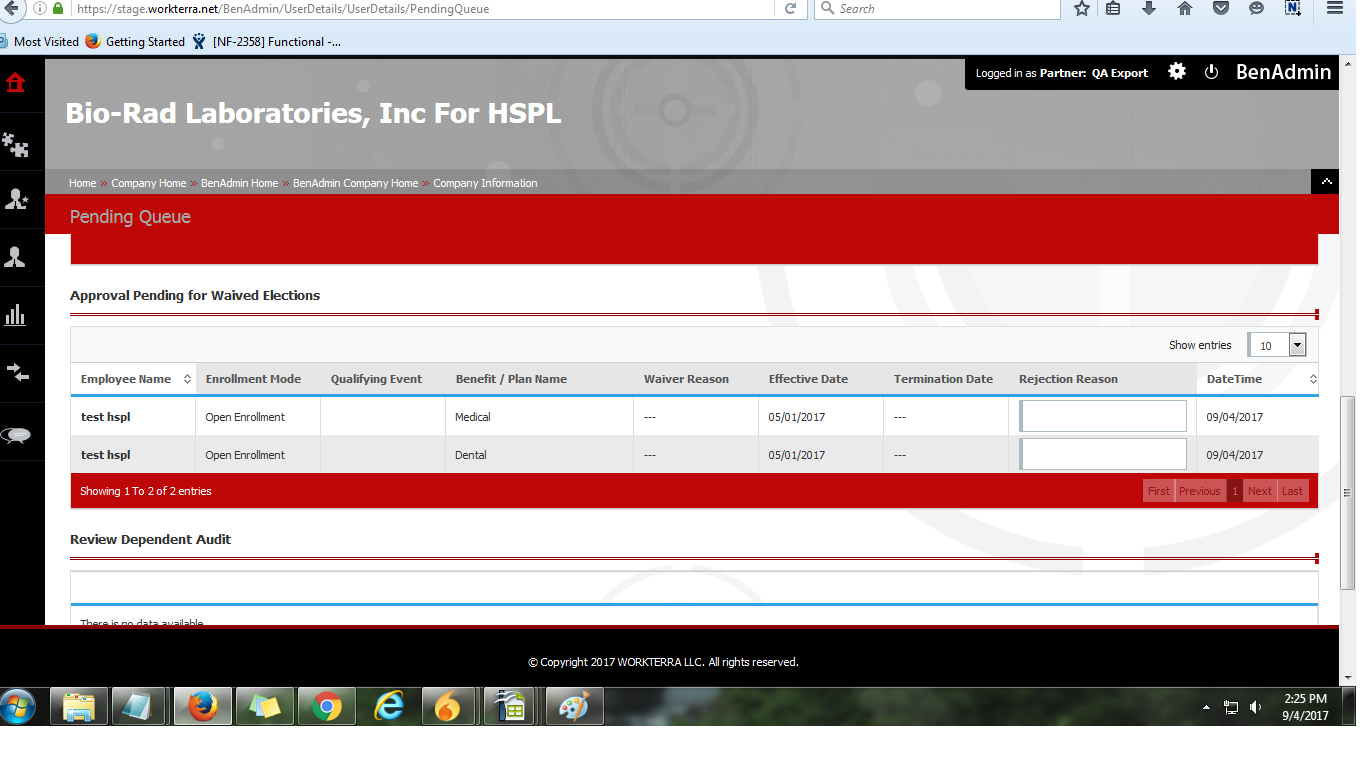
Task: Go to the Company Information breadcrumb
Action: coord(485,183)
